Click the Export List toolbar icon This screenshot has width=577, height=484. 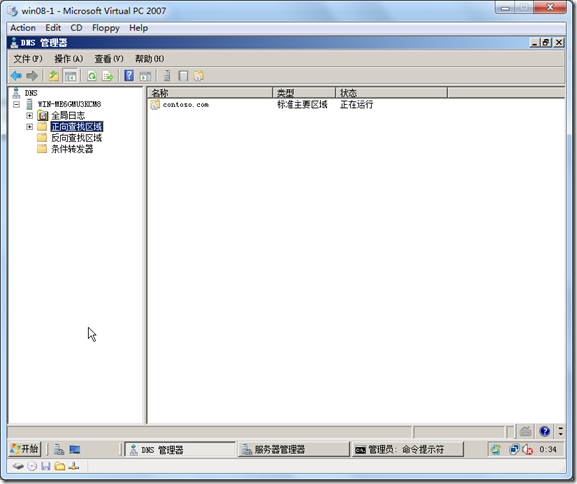(x=108, y=76)
